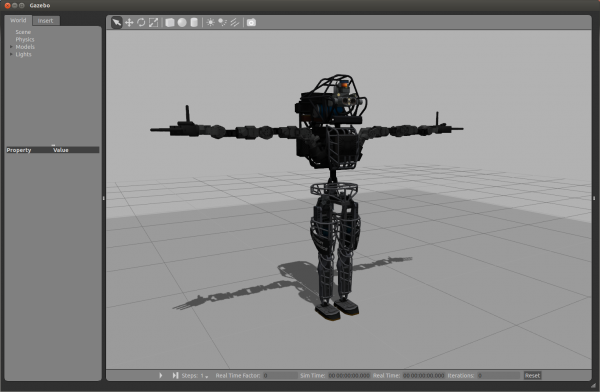Activate the translate (move) tool
Viewport: 600px width, 392px height.
tap(129, 23)
